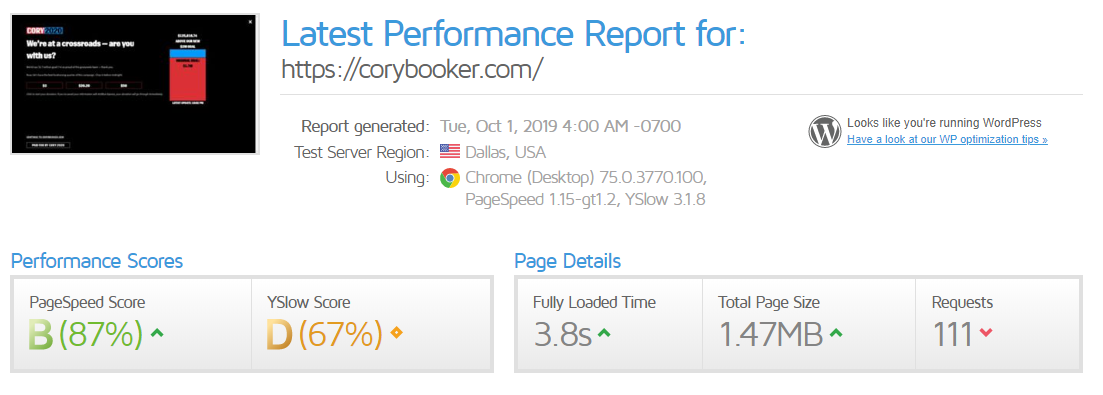
Task: Click the Performance Scores heading
Action: click(97, 261)
